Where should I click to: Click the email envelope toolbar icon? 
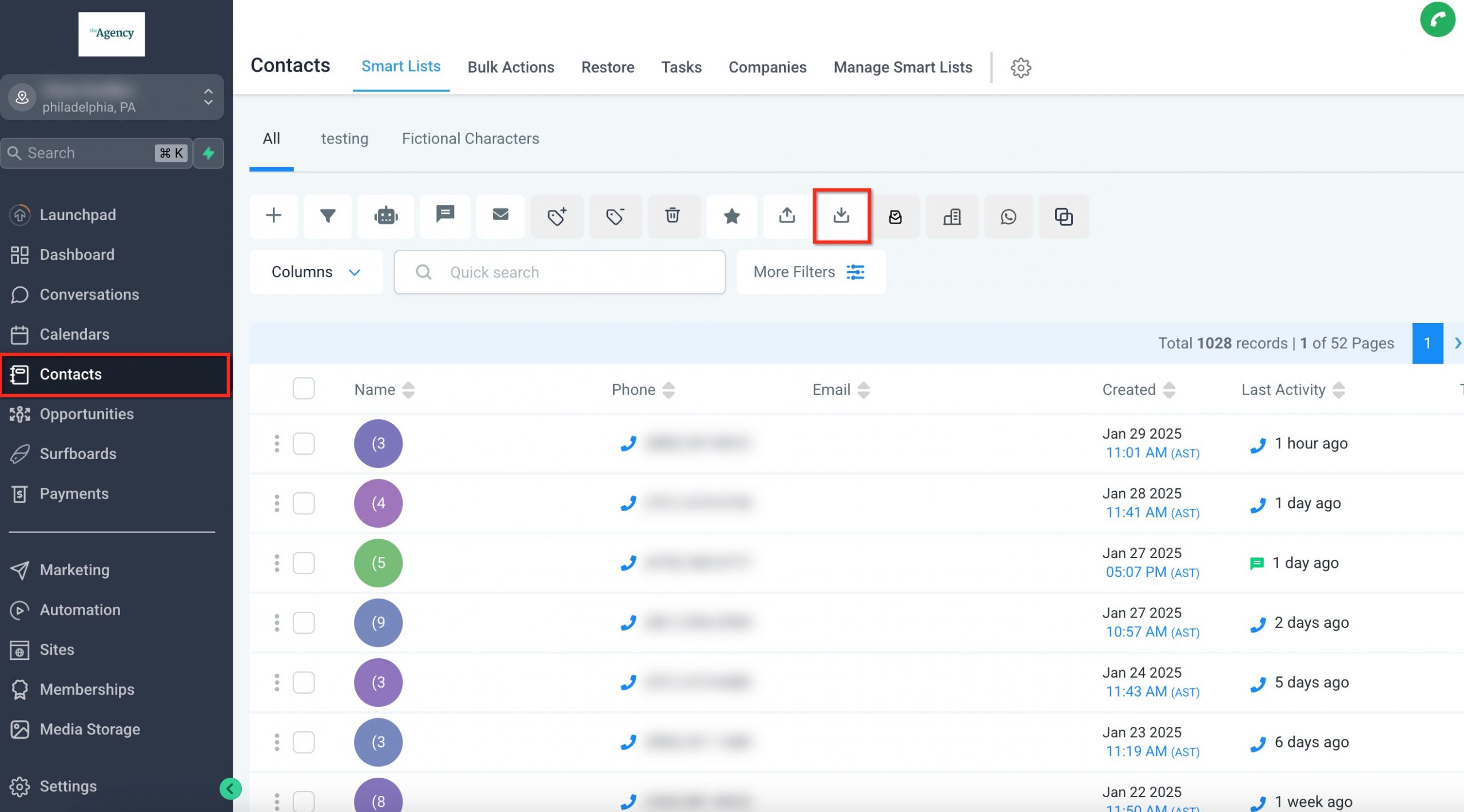(500, 216)
